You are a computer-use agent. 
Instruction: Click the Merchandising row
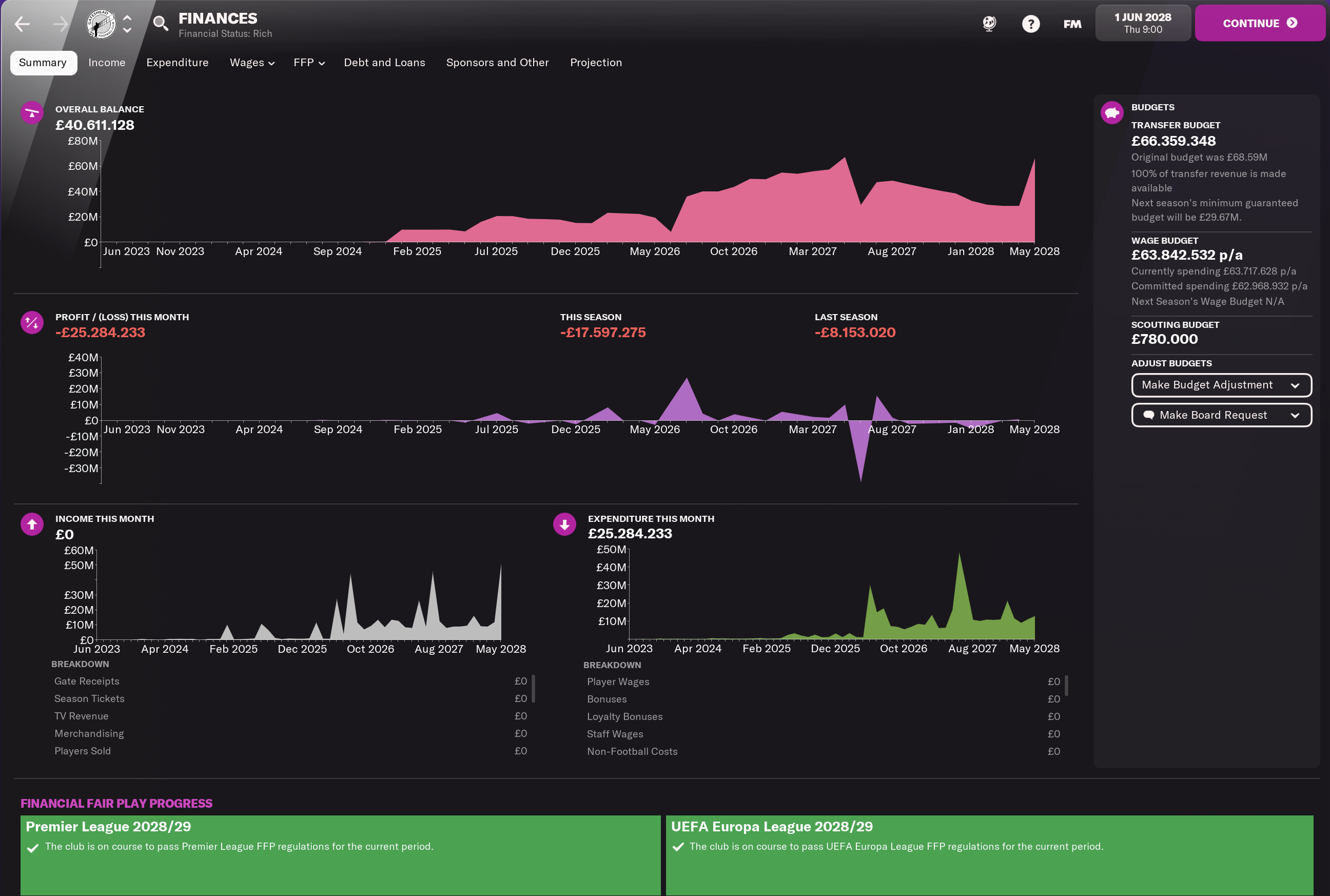[290, 733]
